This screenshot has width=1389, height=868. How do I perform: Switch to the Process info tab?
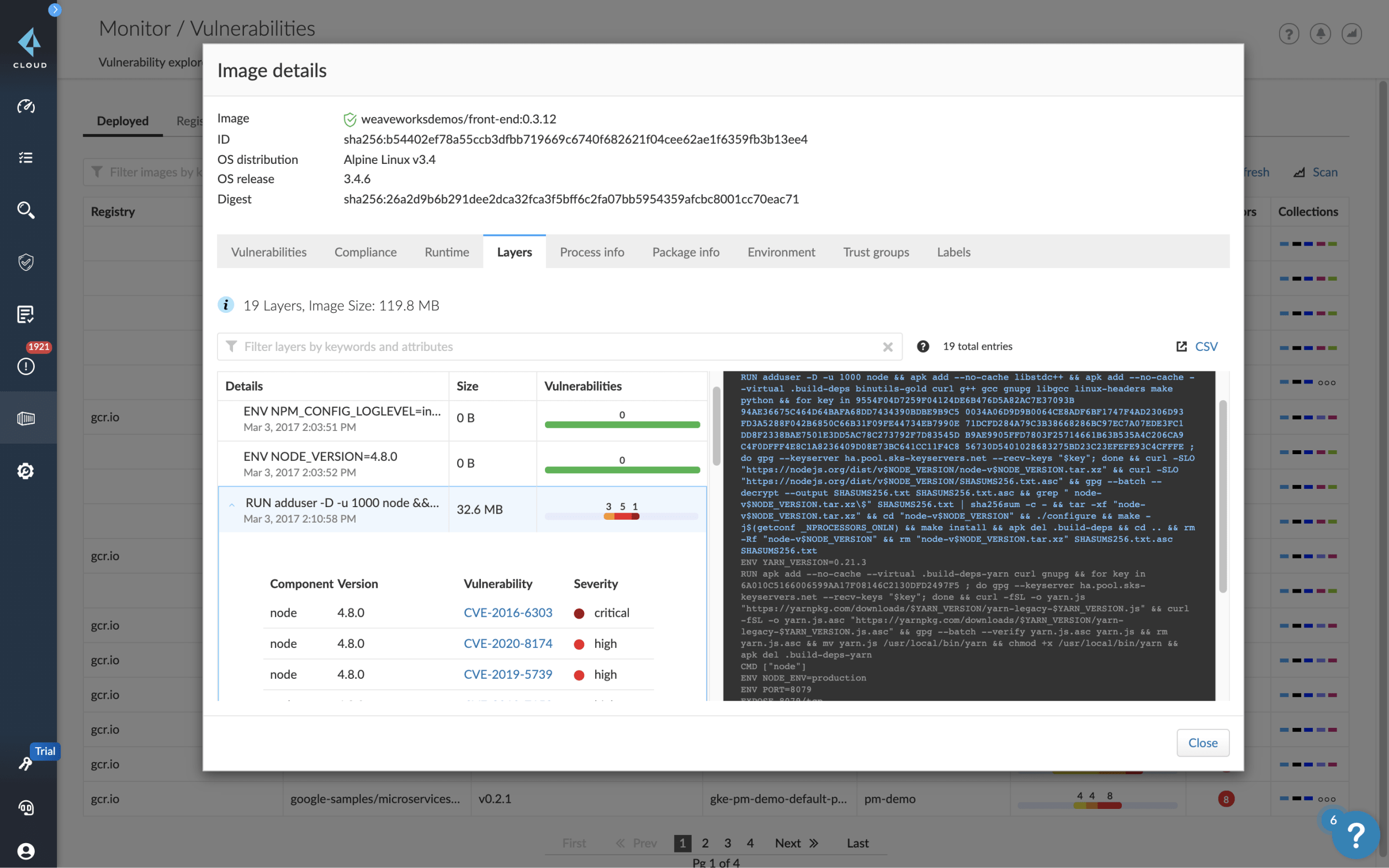coord(591,252)
